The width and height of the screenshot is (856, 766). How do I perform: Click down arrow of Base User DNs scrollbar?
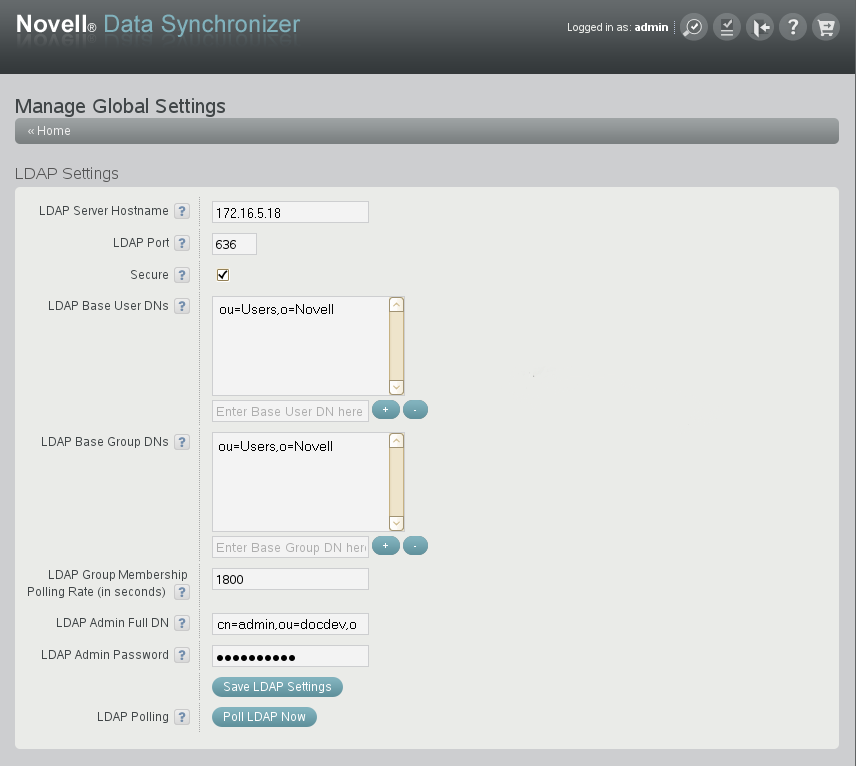pos(396,387)
